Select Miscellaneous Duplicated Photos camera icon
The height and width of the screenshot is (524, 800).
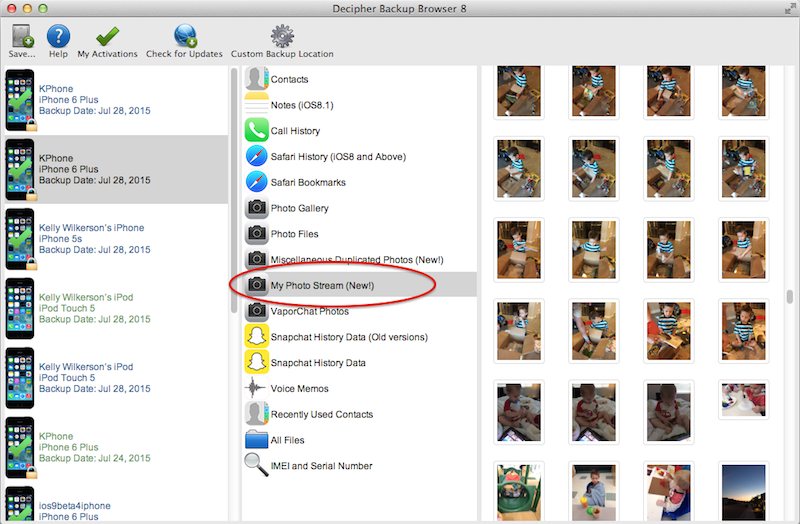pos(256,259)
